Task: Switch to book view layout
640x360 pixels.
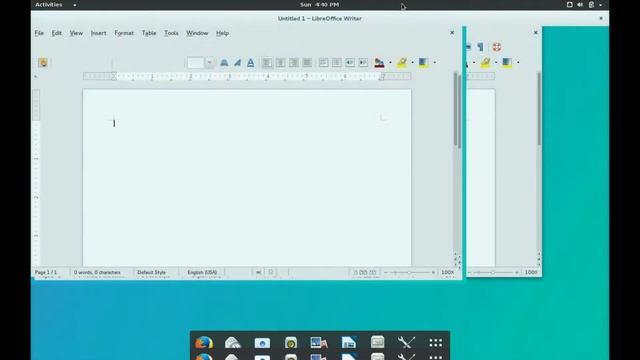Action: (x=373, y=272)
